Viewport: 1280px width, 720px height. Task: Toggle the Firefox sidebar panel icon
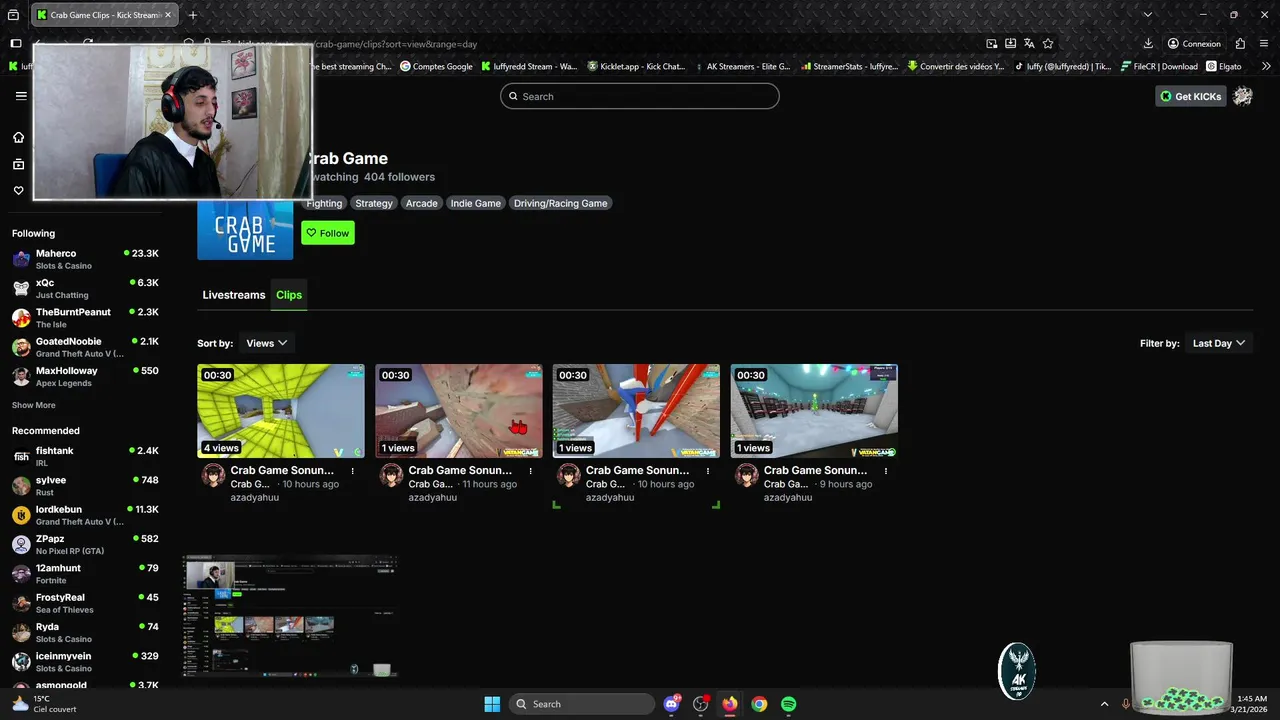click(x=16, y=44)
